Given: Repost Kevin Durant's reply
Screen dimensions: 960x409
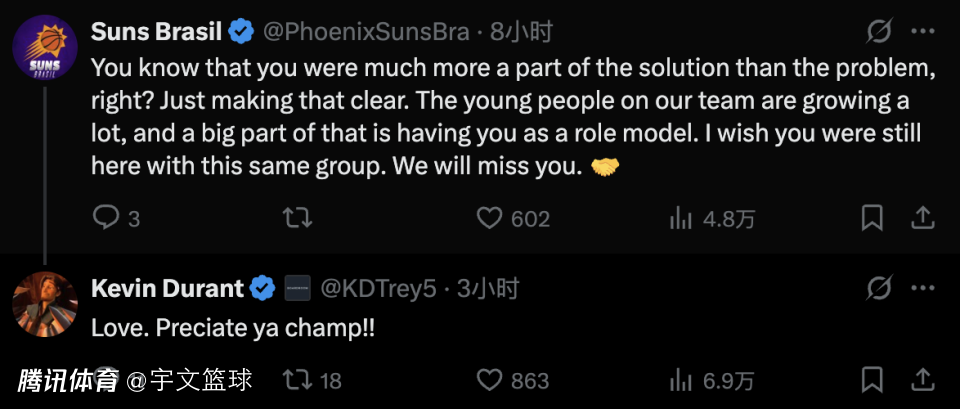Looking at the screenshot, I should pyautogui.click(x=296, y=380).
